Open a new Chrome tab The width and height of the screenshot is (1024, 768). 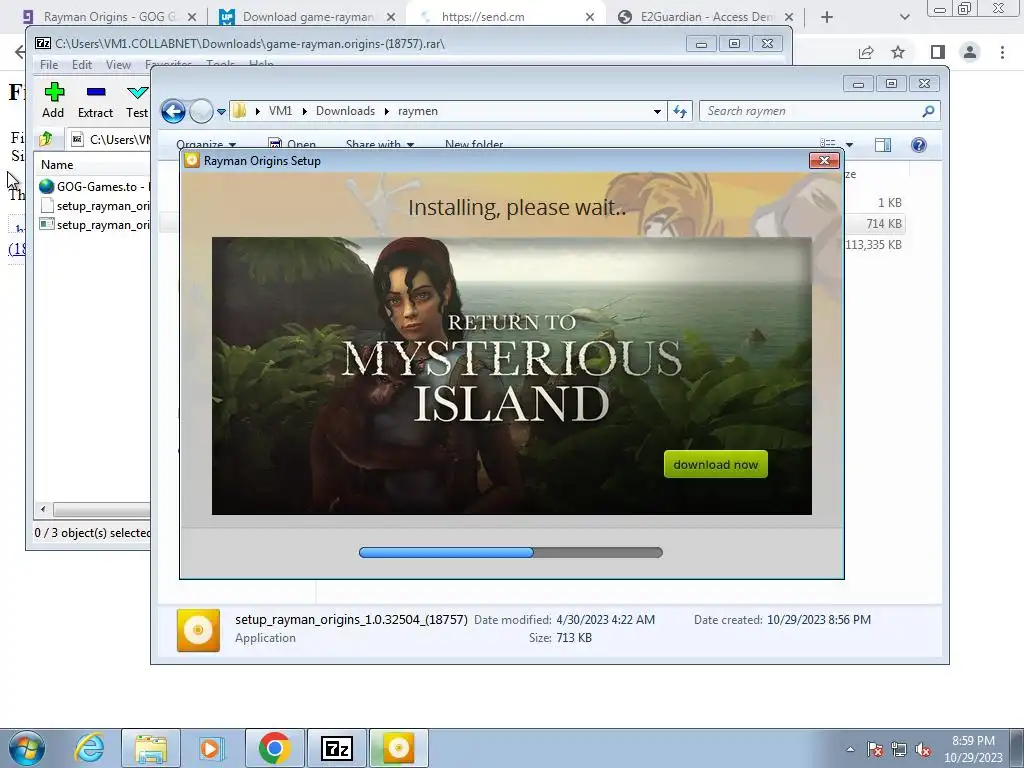[827, 17]
